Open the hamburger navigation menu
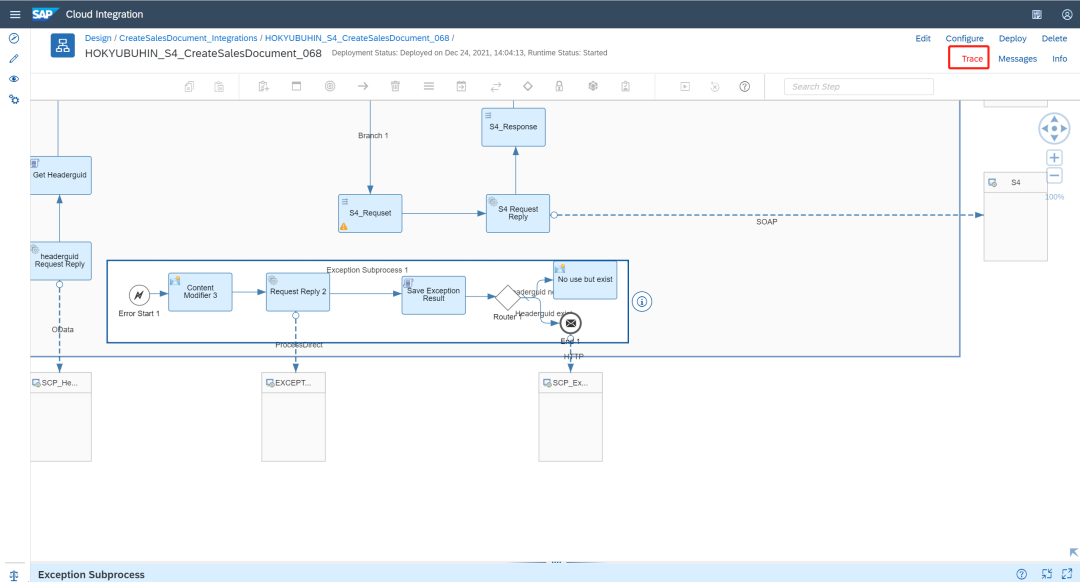The height and width of the screenshot is (582, 1080). (14, 14)
